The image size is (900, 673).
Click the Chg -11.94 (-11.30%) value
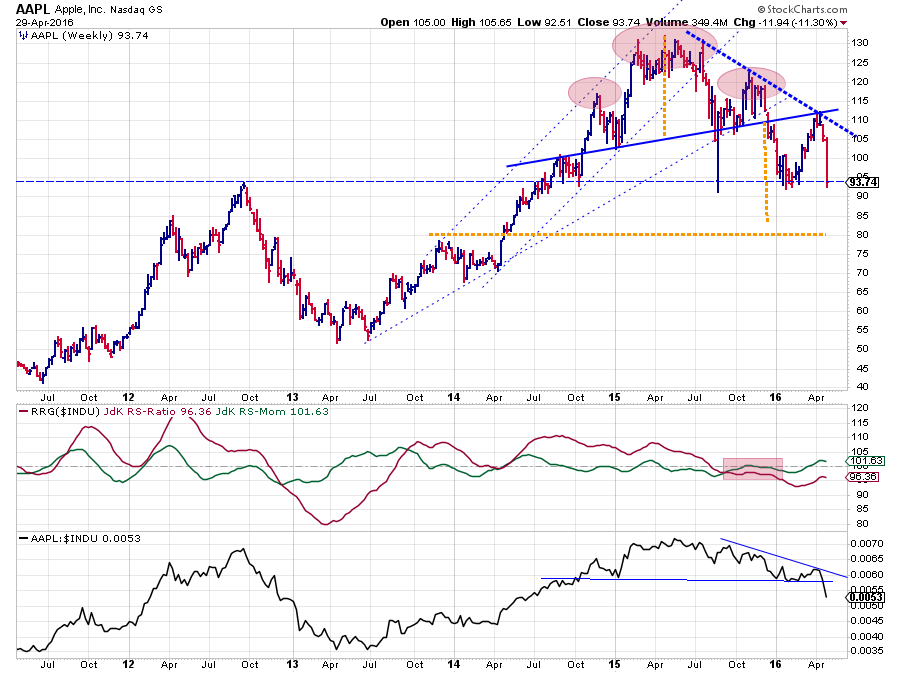click(x=785, y=22)
